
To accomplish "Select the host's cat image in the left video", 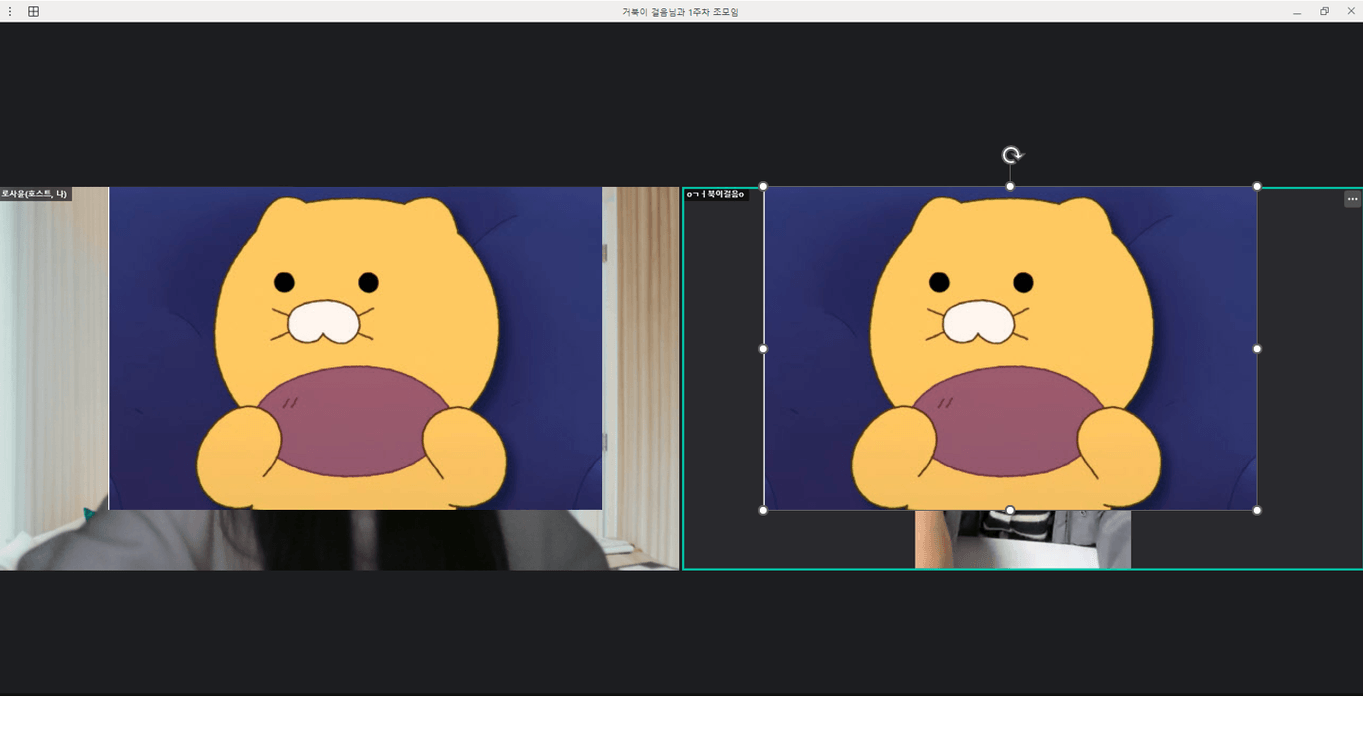I will tap(355, 348).
